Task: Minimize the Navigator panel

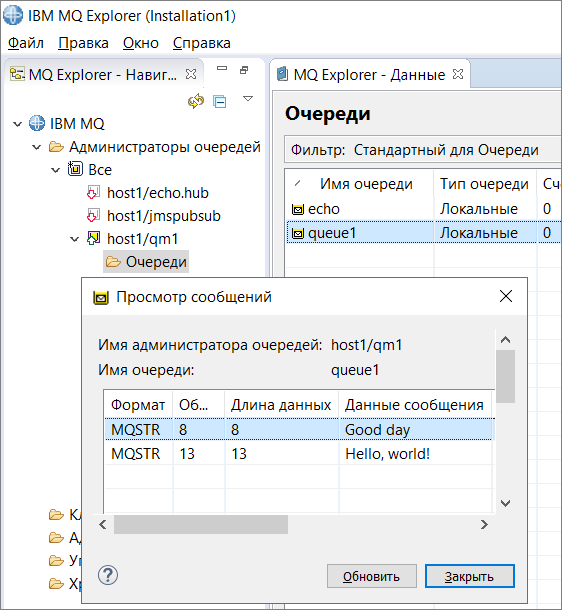Action: pyautogui.click(x=222, y=68)
